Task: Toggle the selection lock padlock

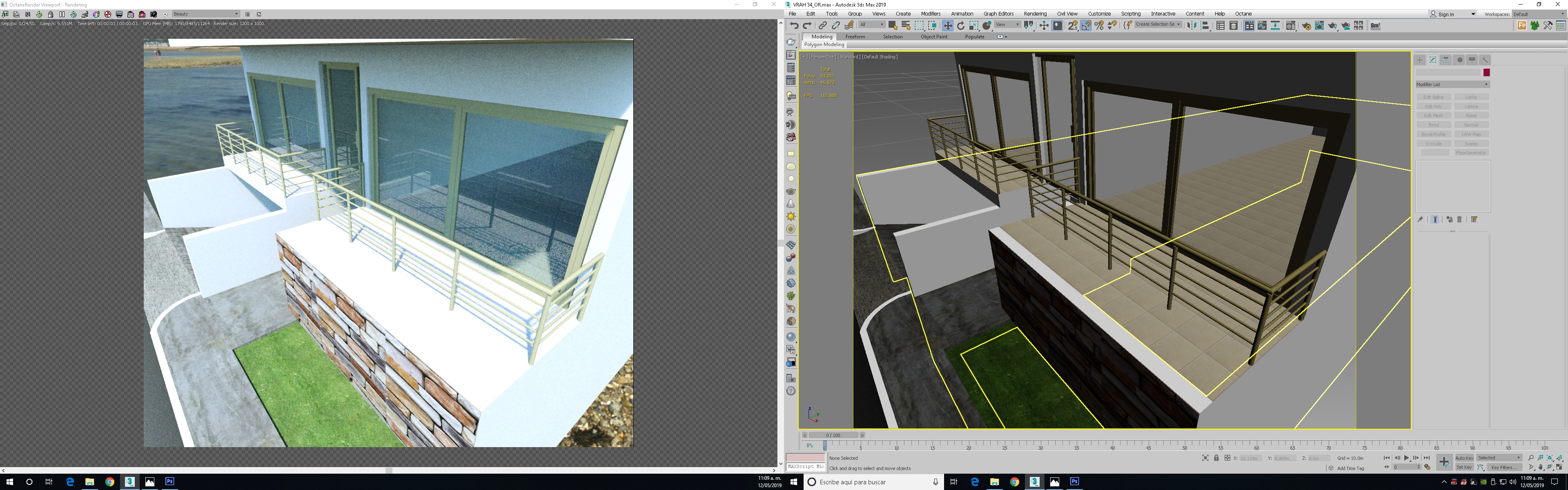Action: pyautogui.click(x=1216, y=458)
